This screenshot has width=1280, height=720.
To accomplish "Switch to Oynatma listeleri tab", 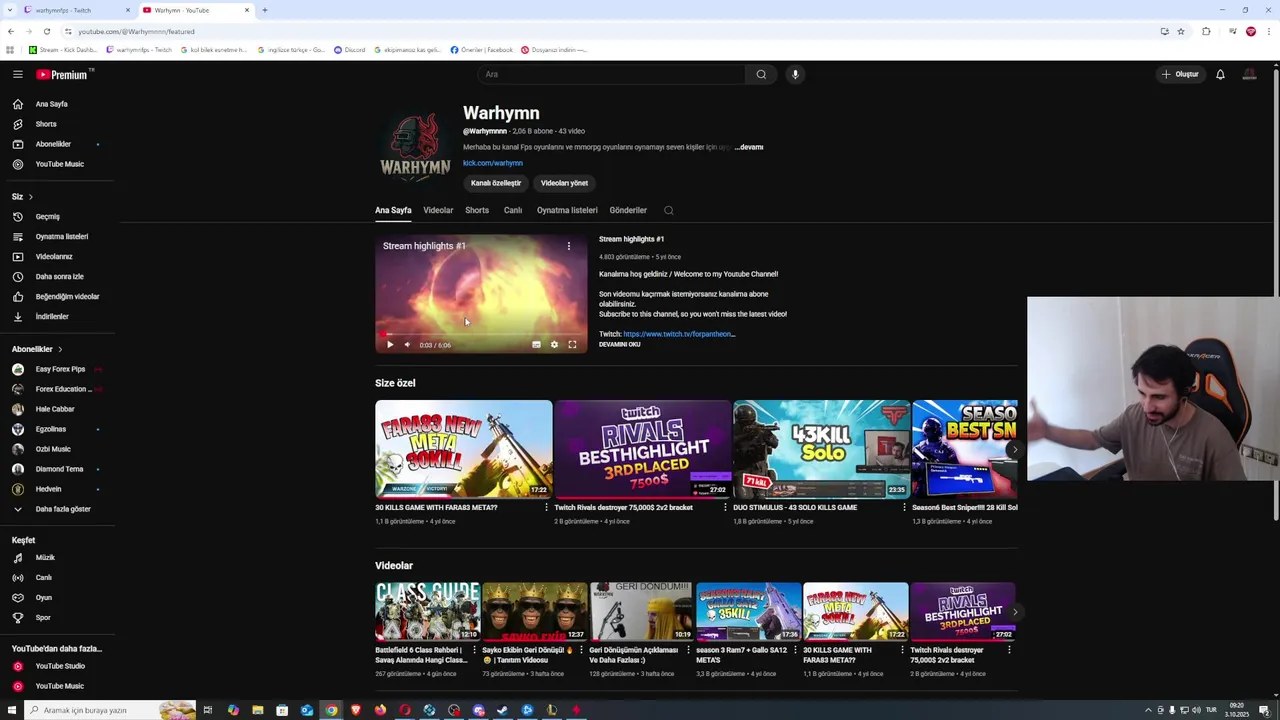I will coord(567,210).
